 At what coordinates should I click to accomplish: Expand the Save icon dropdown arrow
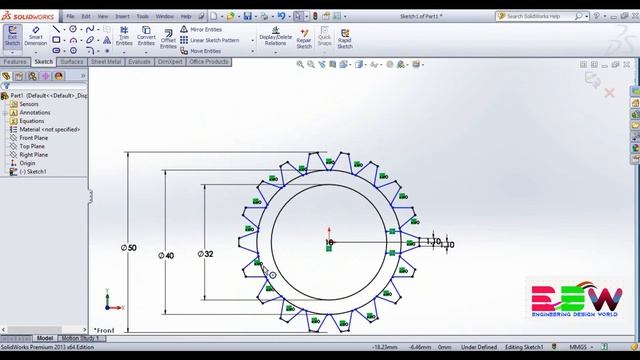point(255,17)
